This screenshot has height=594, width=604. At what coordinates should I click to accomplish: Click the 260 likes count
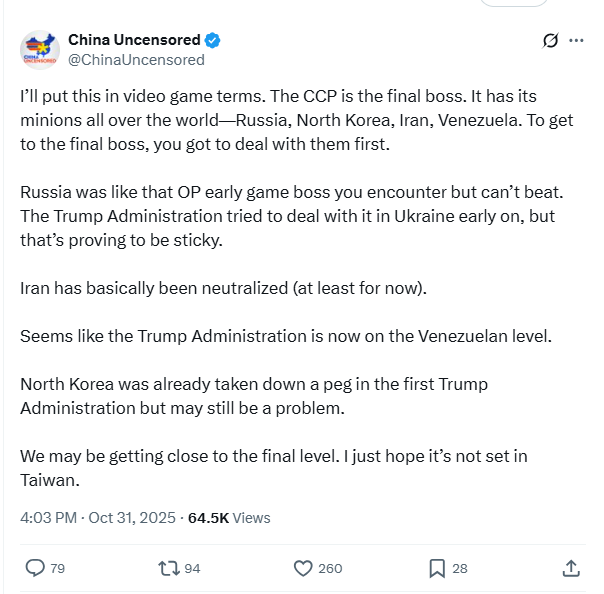[x=330, y=568]
